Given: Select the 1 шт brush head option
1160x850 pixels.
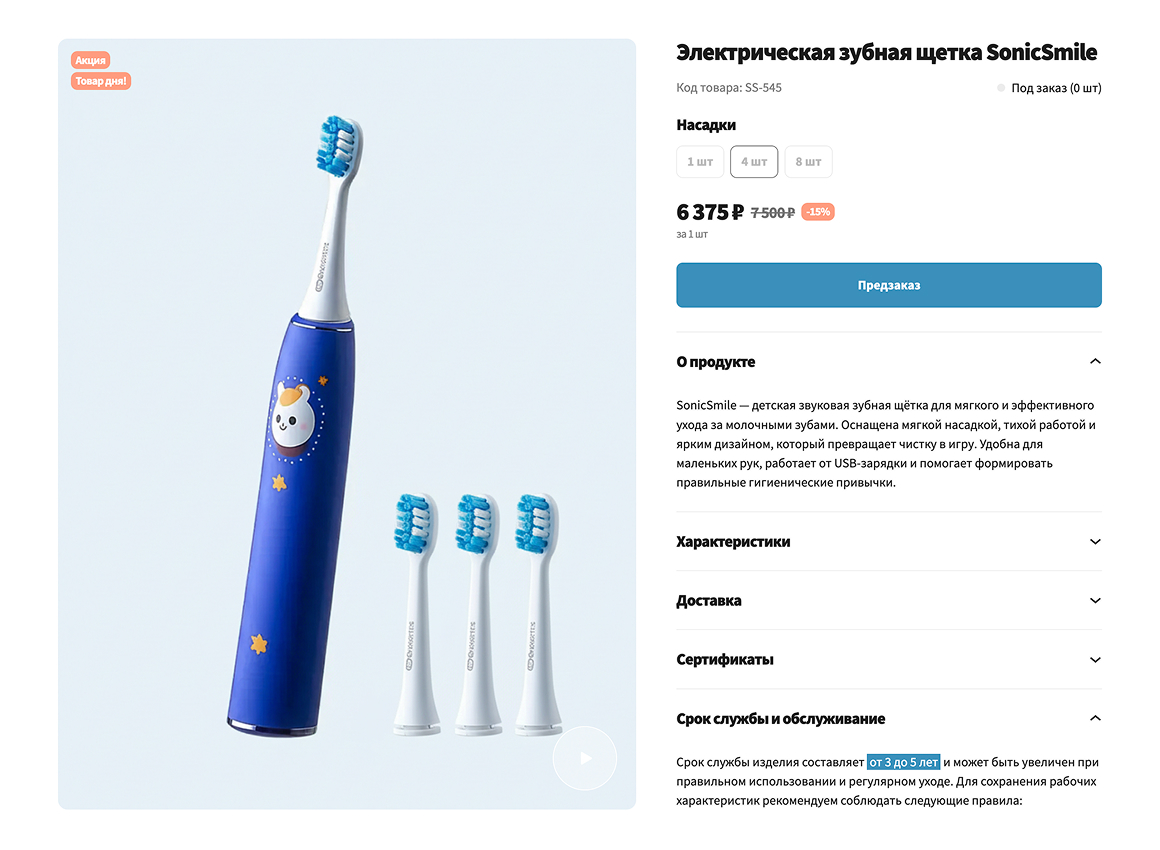Looking at the screenshot, I should point(700,161).
